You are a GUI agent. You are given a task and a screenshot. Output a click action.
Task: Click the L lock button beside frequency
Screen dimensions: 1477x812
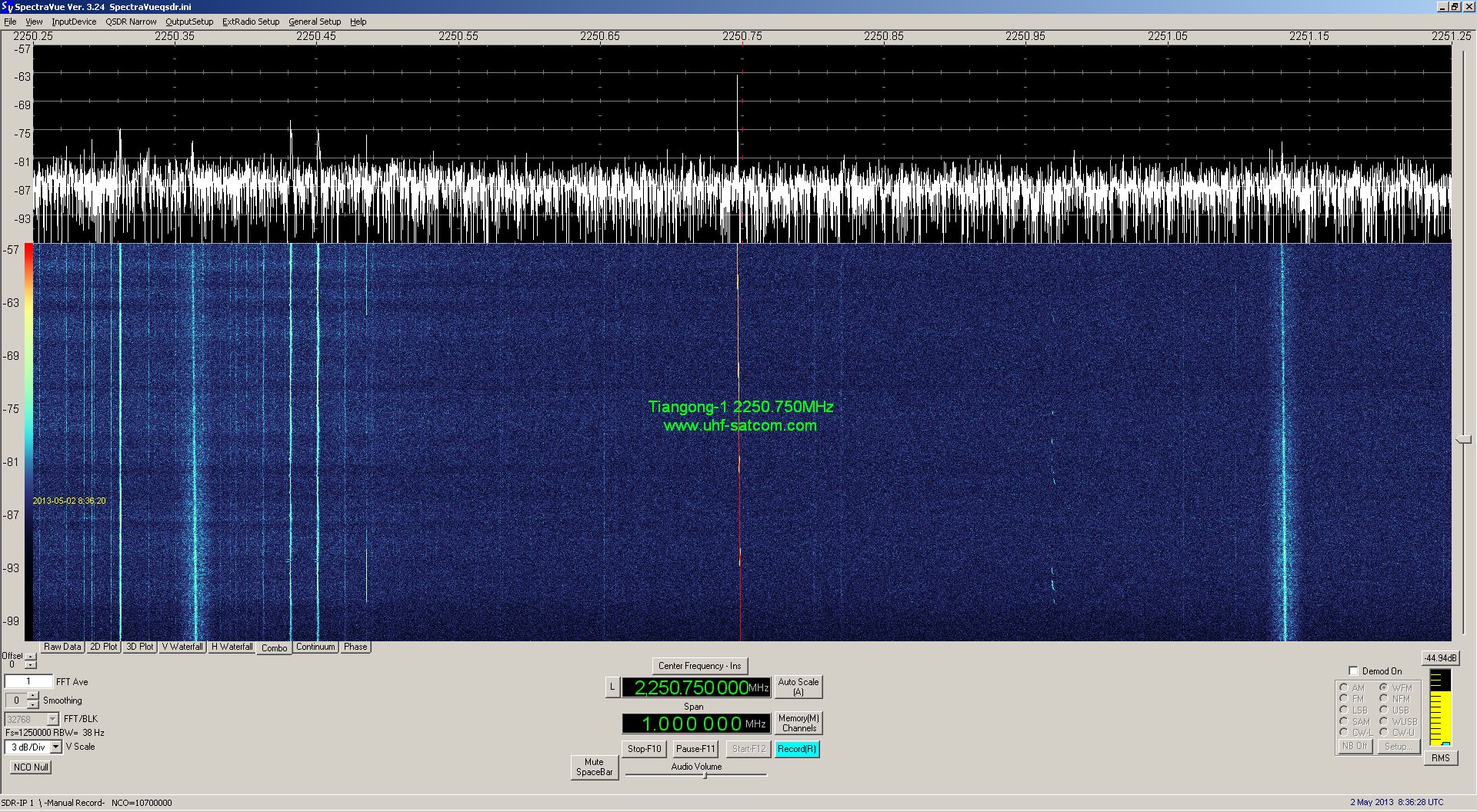click(x=612, y=687)
